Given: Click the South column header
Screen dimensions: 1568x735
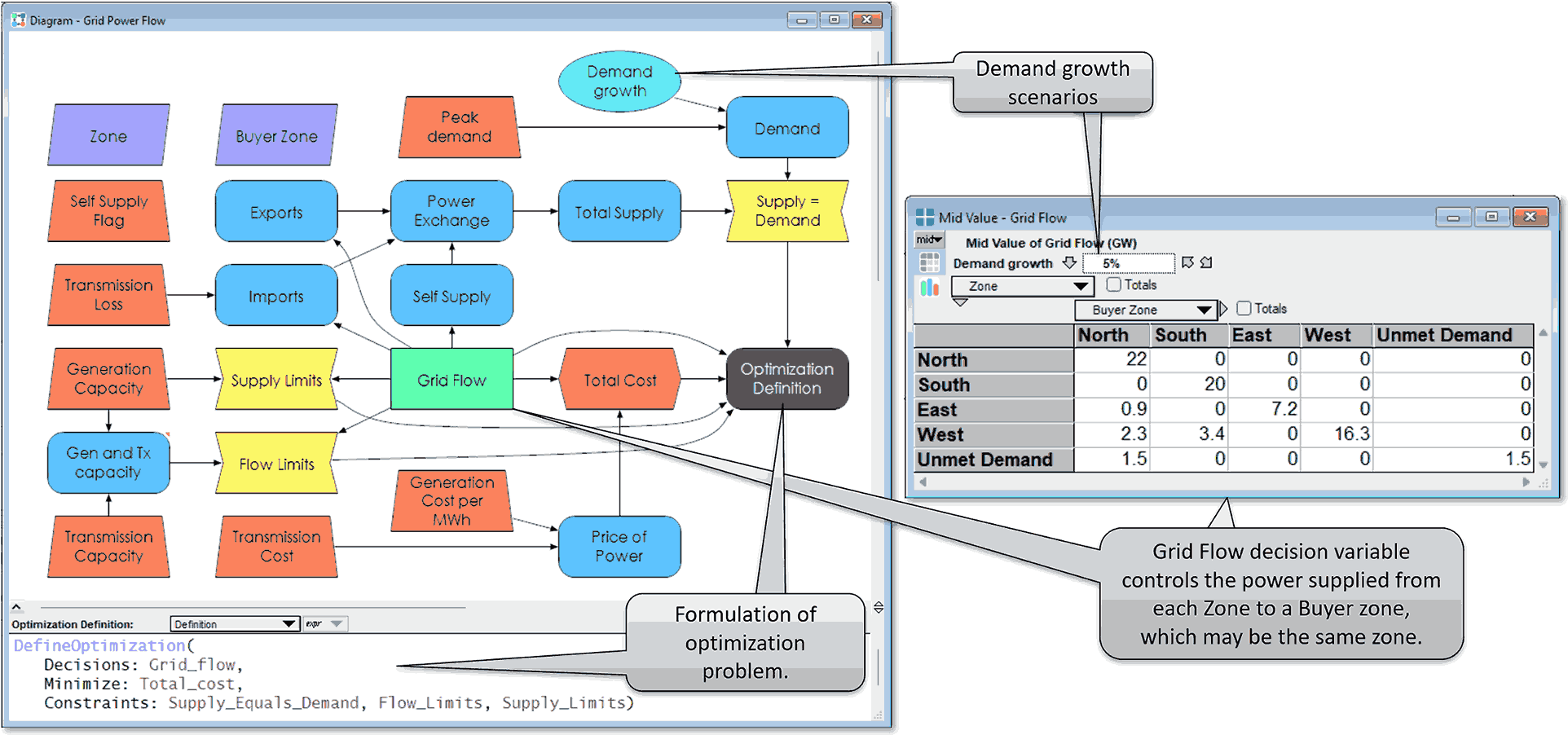Looking at the screenshot, I should coord(1188,335).
